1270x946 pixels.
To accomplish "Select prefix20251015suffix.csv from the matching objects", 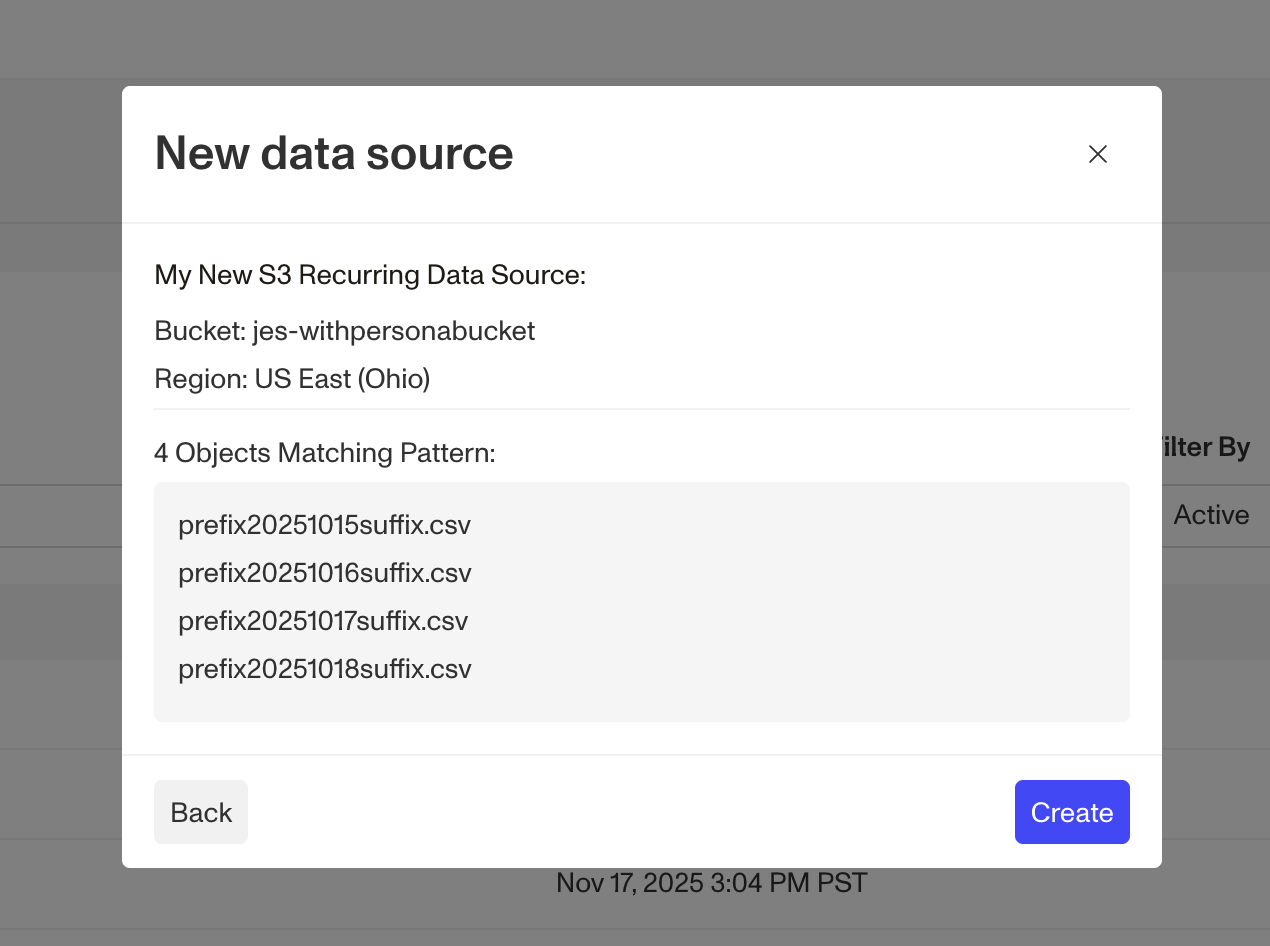I will (324, 524).
